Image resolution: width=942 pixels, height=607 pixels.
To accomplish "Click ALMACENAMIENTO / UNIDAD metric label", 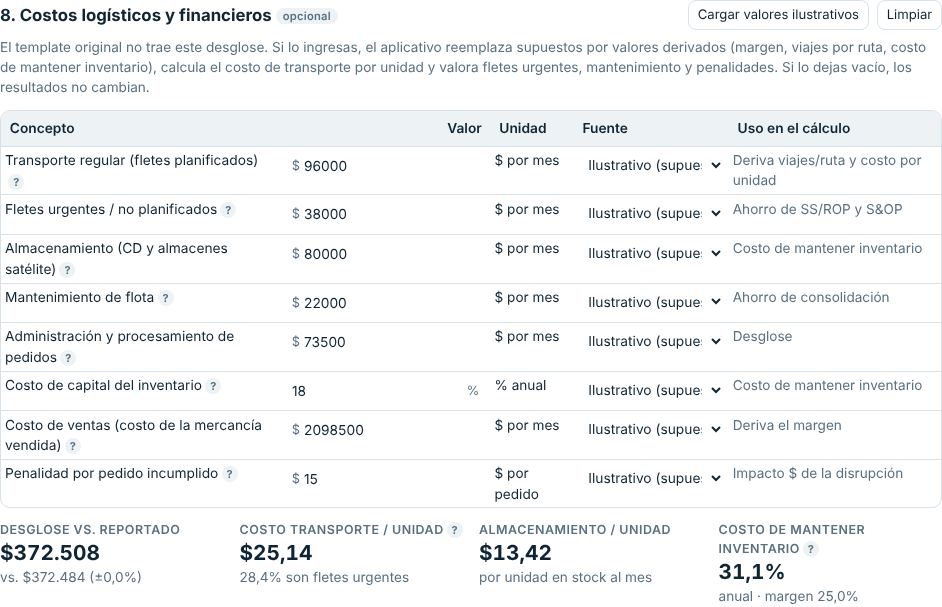I will click(x=574, y=530).
